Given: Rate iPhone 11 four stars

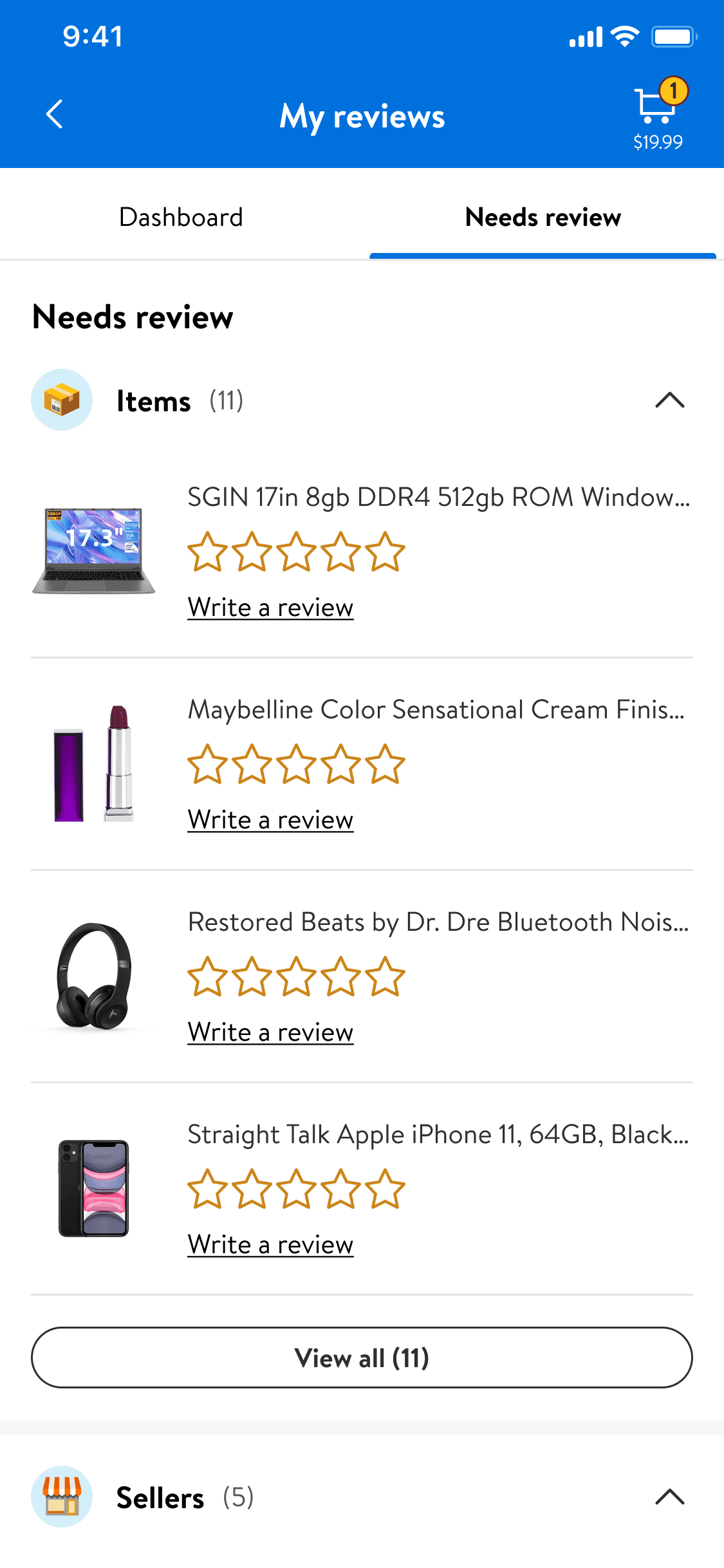Looking at the screenshot, I should [341, 1190].
